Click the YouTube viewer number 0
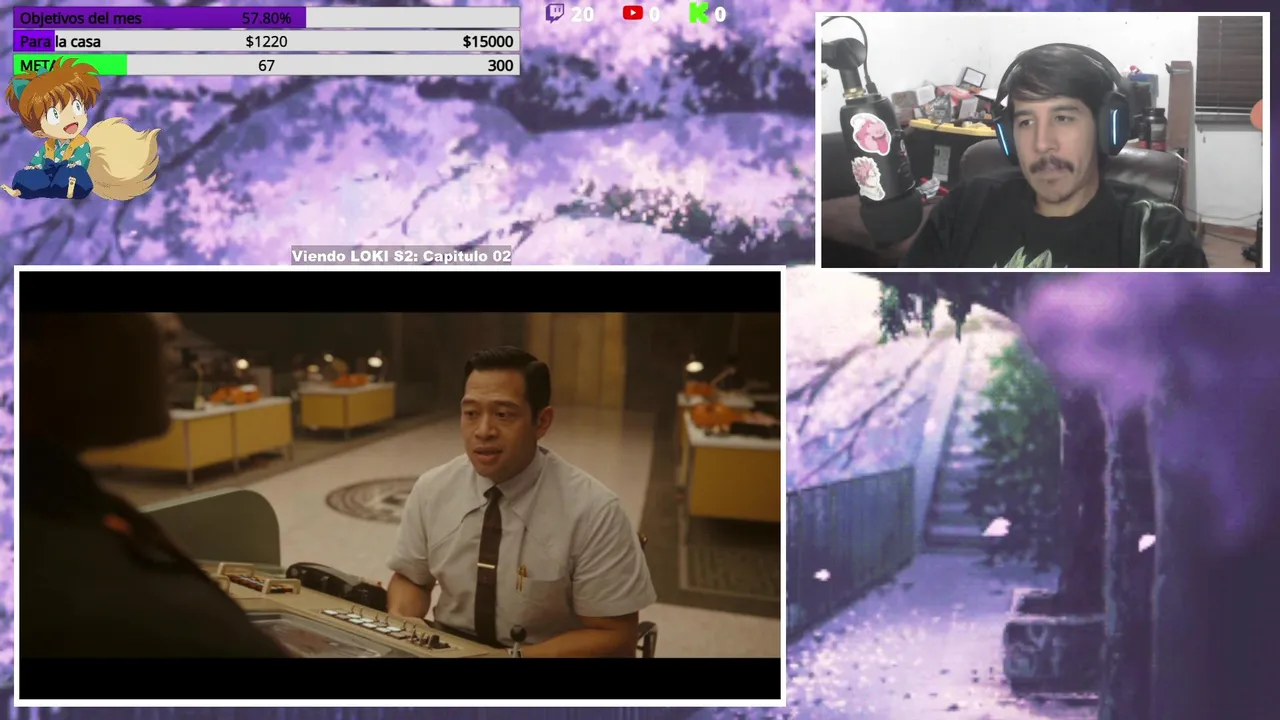This screenshot has height=720, width=1280. (654, 14)
